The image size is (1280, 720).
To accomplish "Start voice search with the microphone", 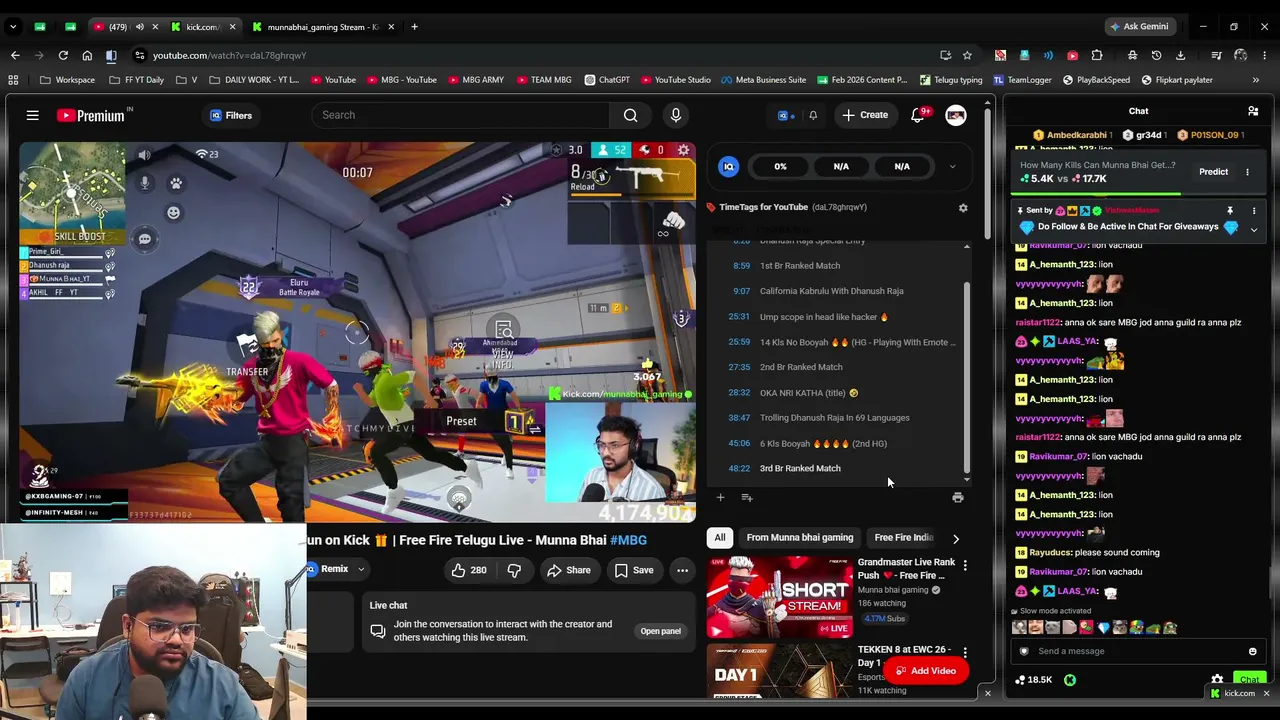I will pos(676,115).
